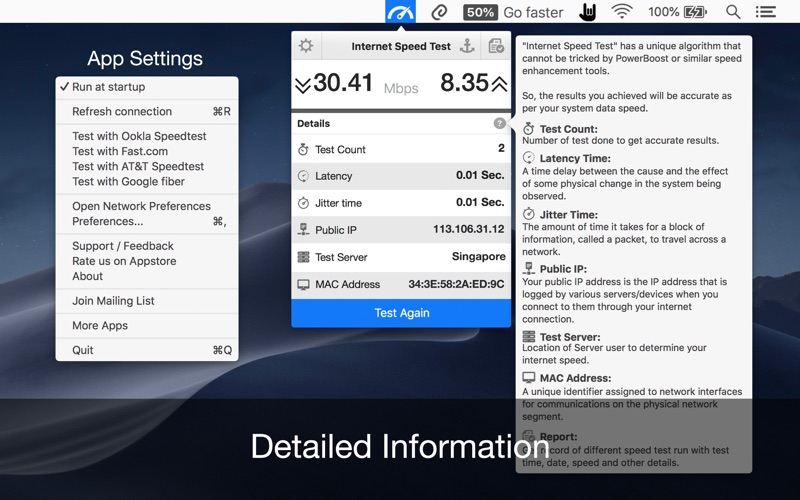Click the Mbps unit label
Screen dimensions: 800x500
[x=401, y=88]
